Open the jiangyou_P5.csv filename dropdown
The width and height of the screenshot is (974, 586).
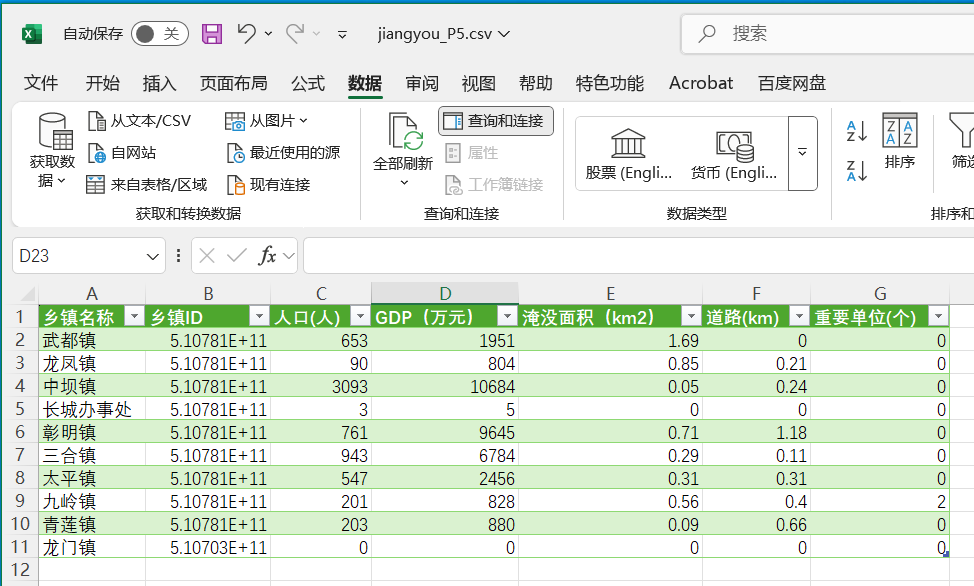pos(504,34)
